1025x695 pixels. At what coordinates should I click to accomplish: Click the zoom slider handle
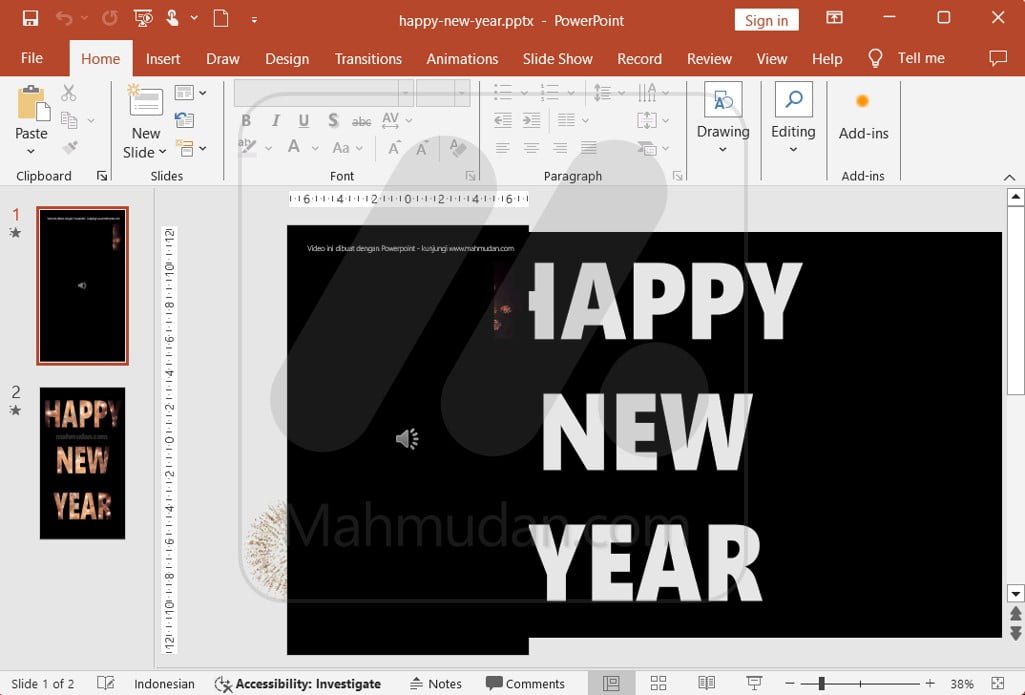pyautogui.click(x=821, y=684)
